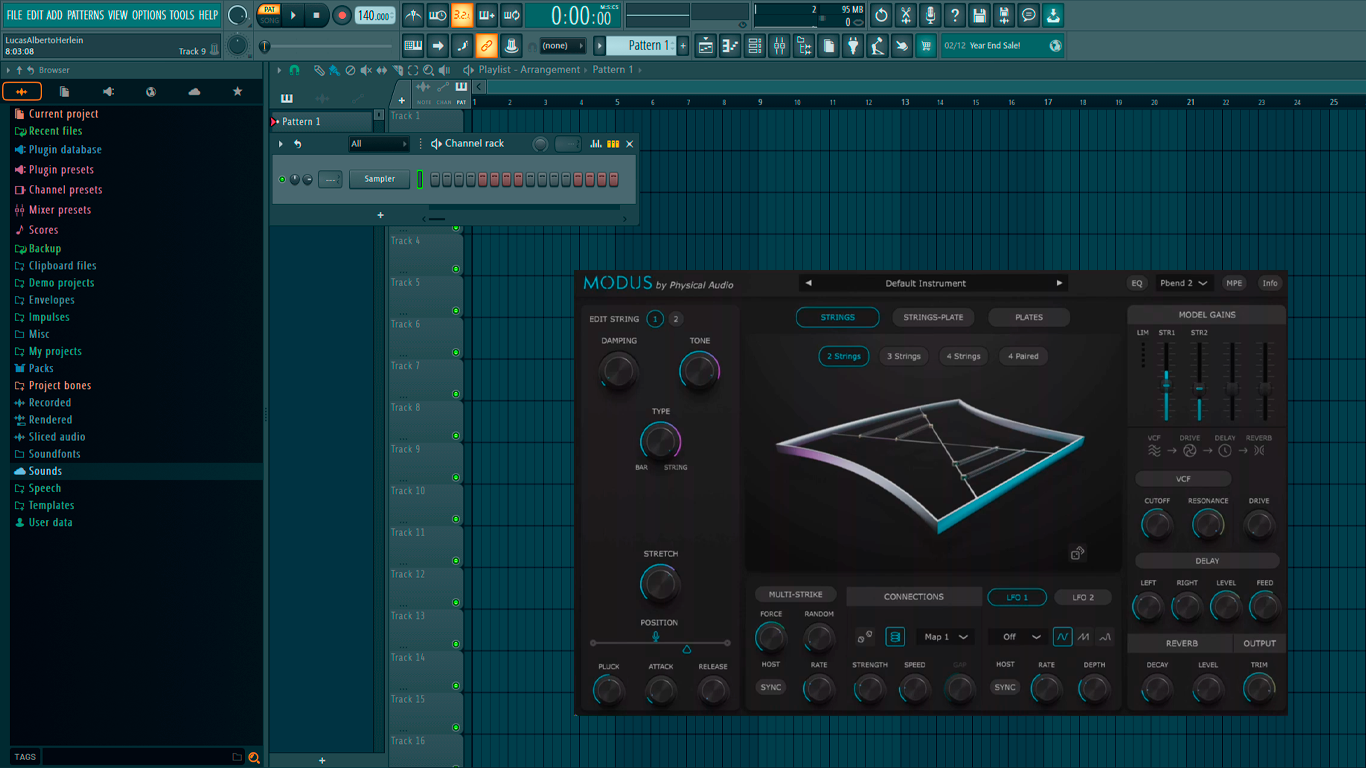Open the TOOLS menu

182,15
